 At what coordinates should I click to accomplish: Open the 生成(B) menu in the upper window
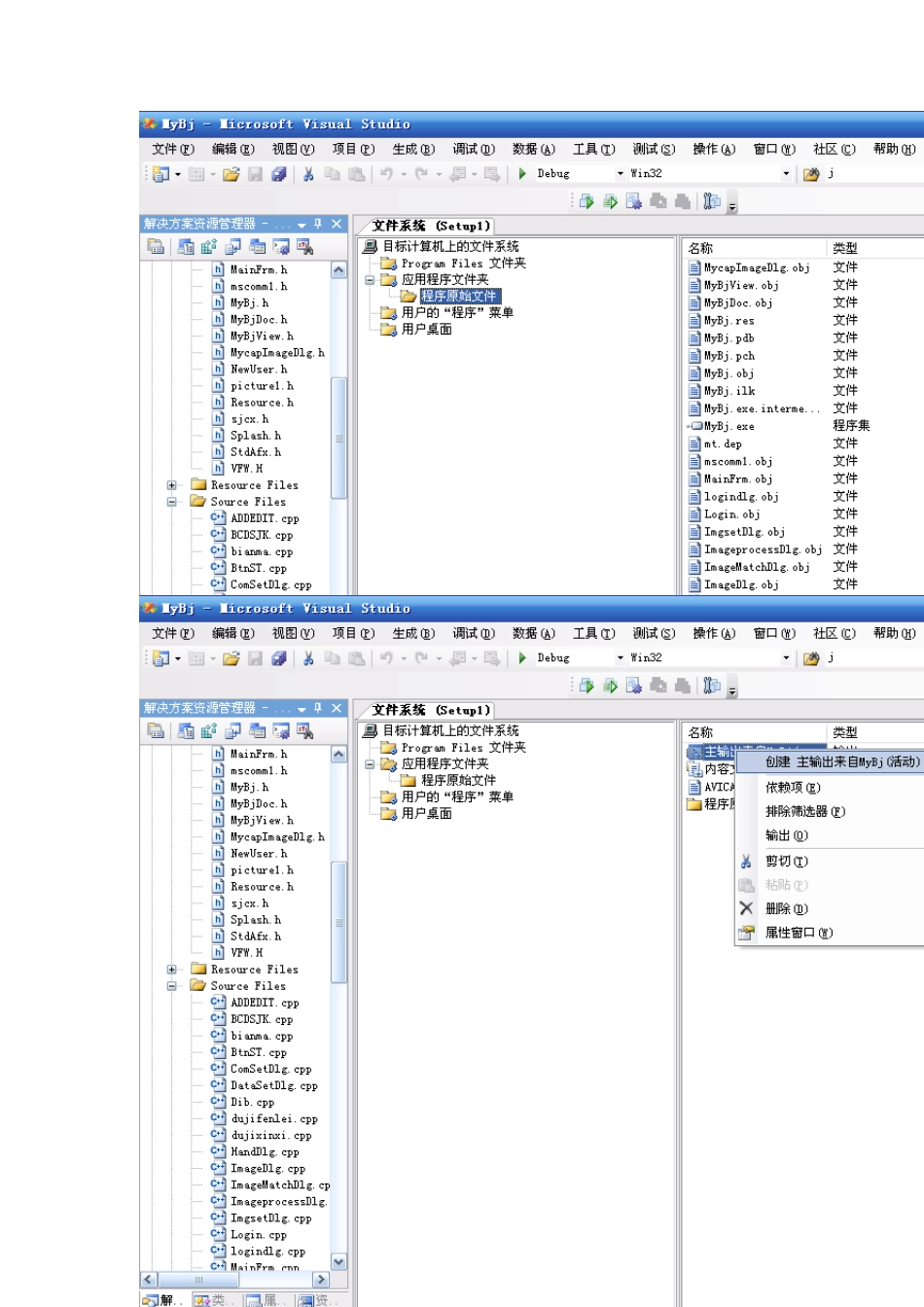(x=413, y=149)
